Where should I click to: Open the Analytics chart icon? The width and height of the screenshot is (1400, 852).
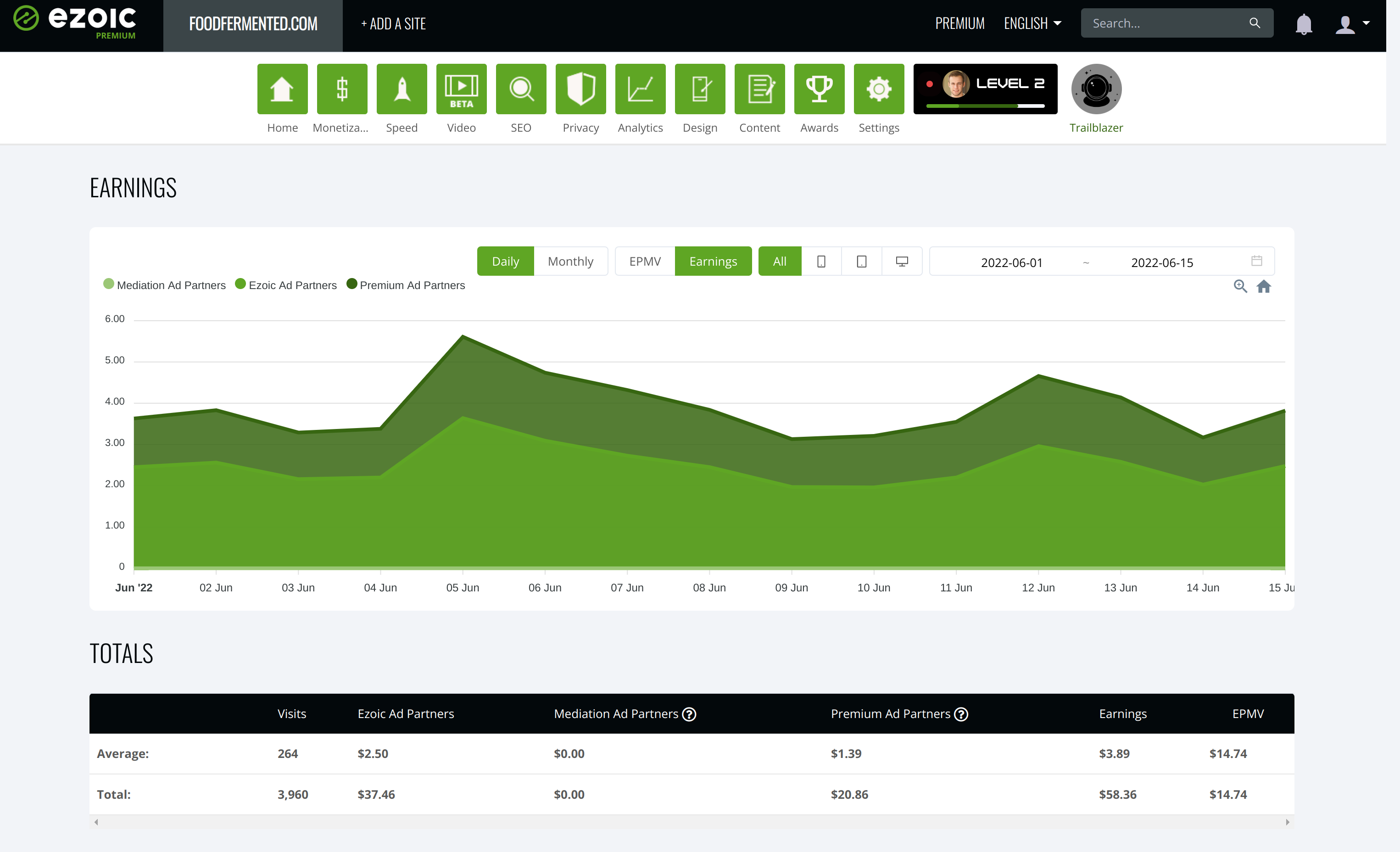coord(640,89)
